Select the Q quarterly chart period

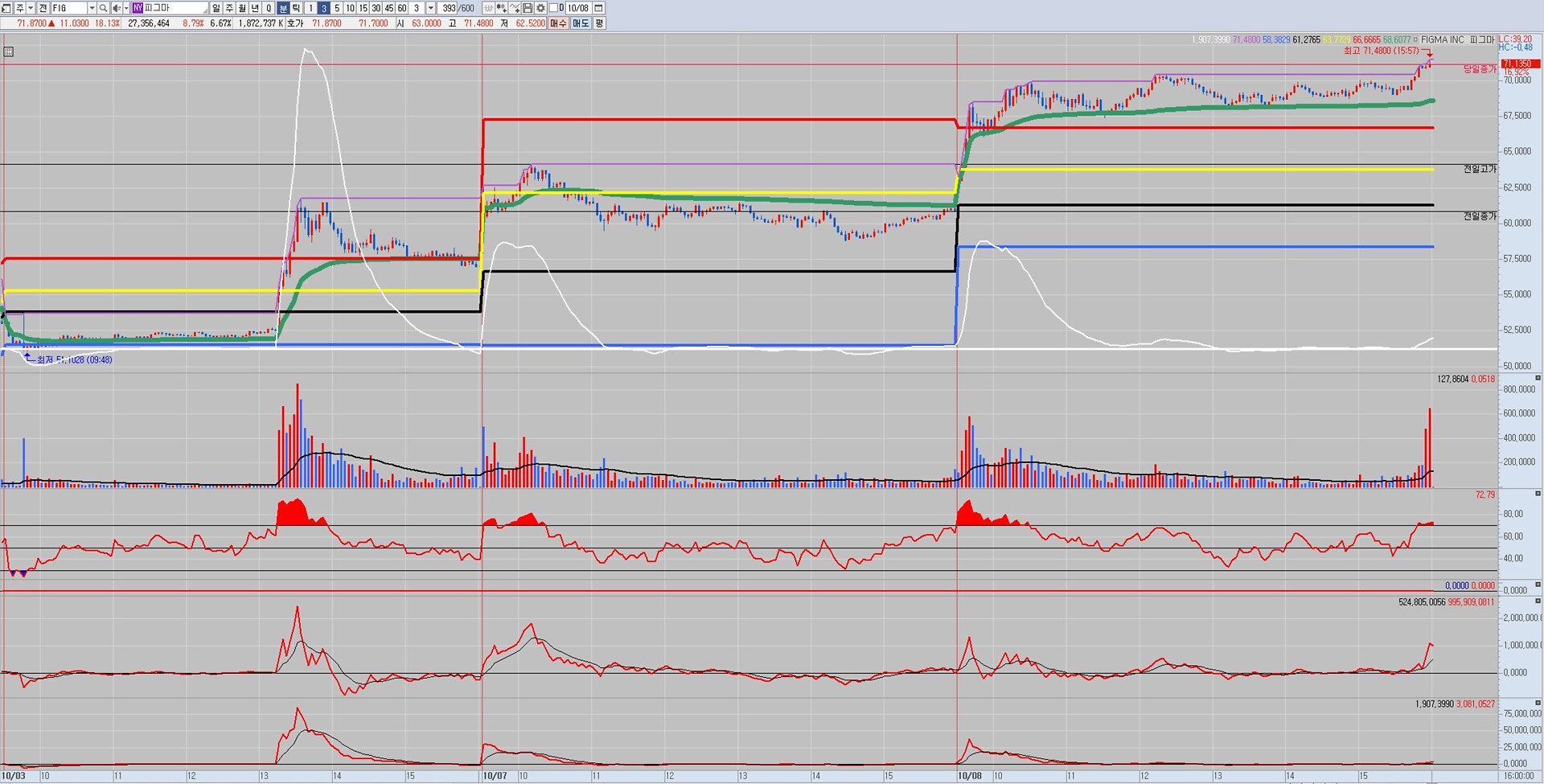coord(269,8)
